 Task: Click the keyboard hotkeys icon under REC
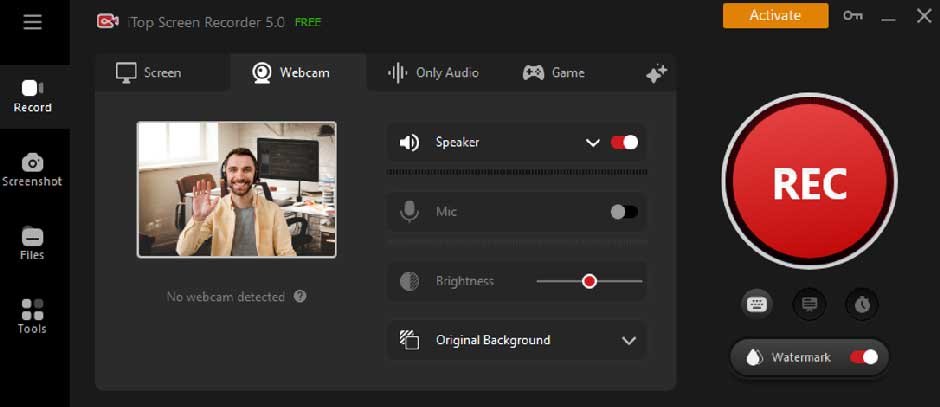click(757, 304)
